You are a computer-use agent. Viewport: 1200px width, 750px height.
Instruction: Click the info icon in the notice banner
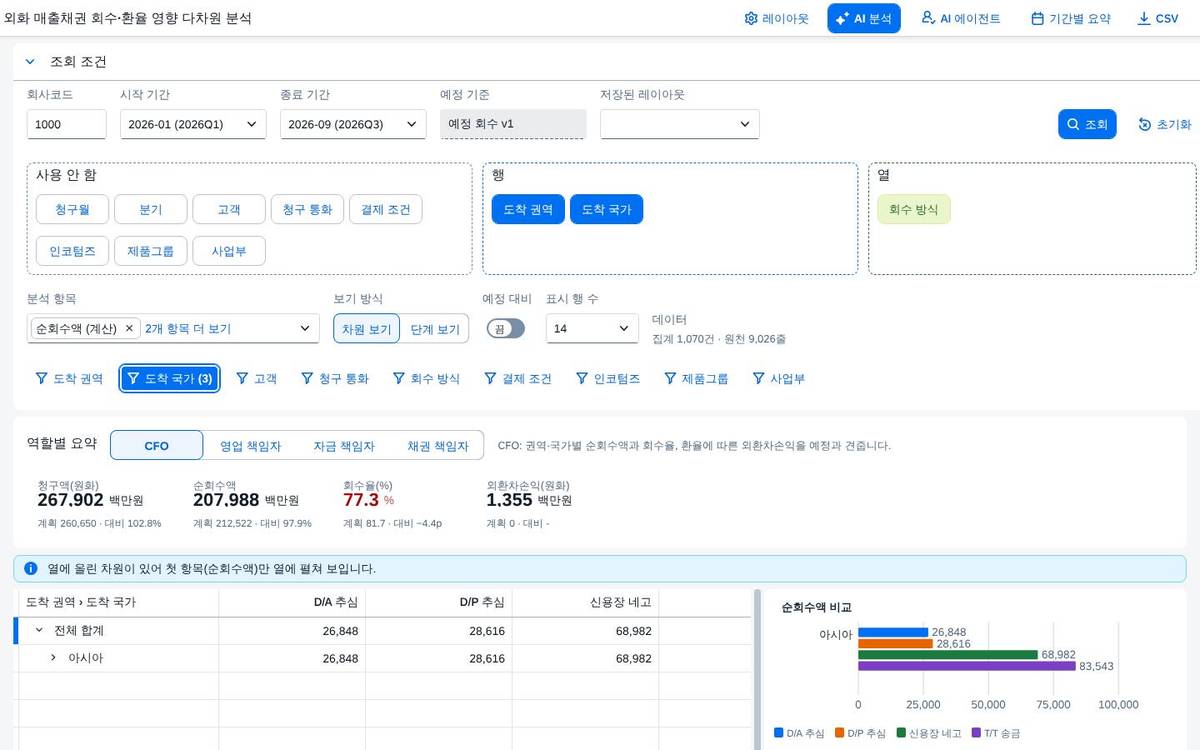click(x=30, y=568)
